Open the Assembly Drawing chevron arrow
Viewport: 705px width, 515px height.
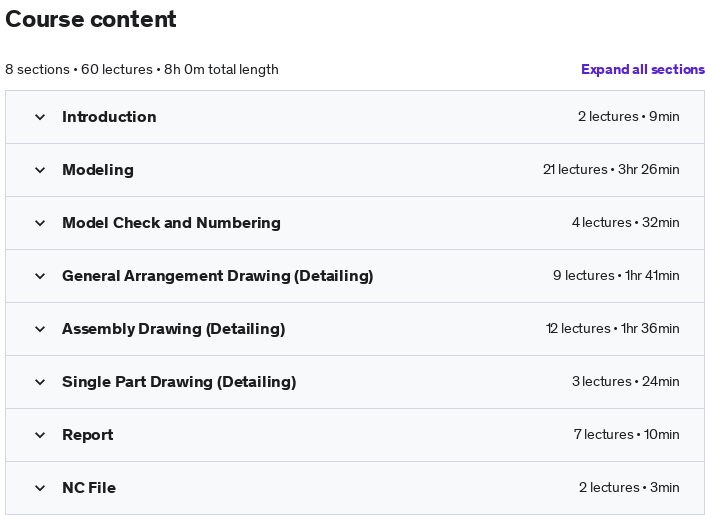pos(40,329)
